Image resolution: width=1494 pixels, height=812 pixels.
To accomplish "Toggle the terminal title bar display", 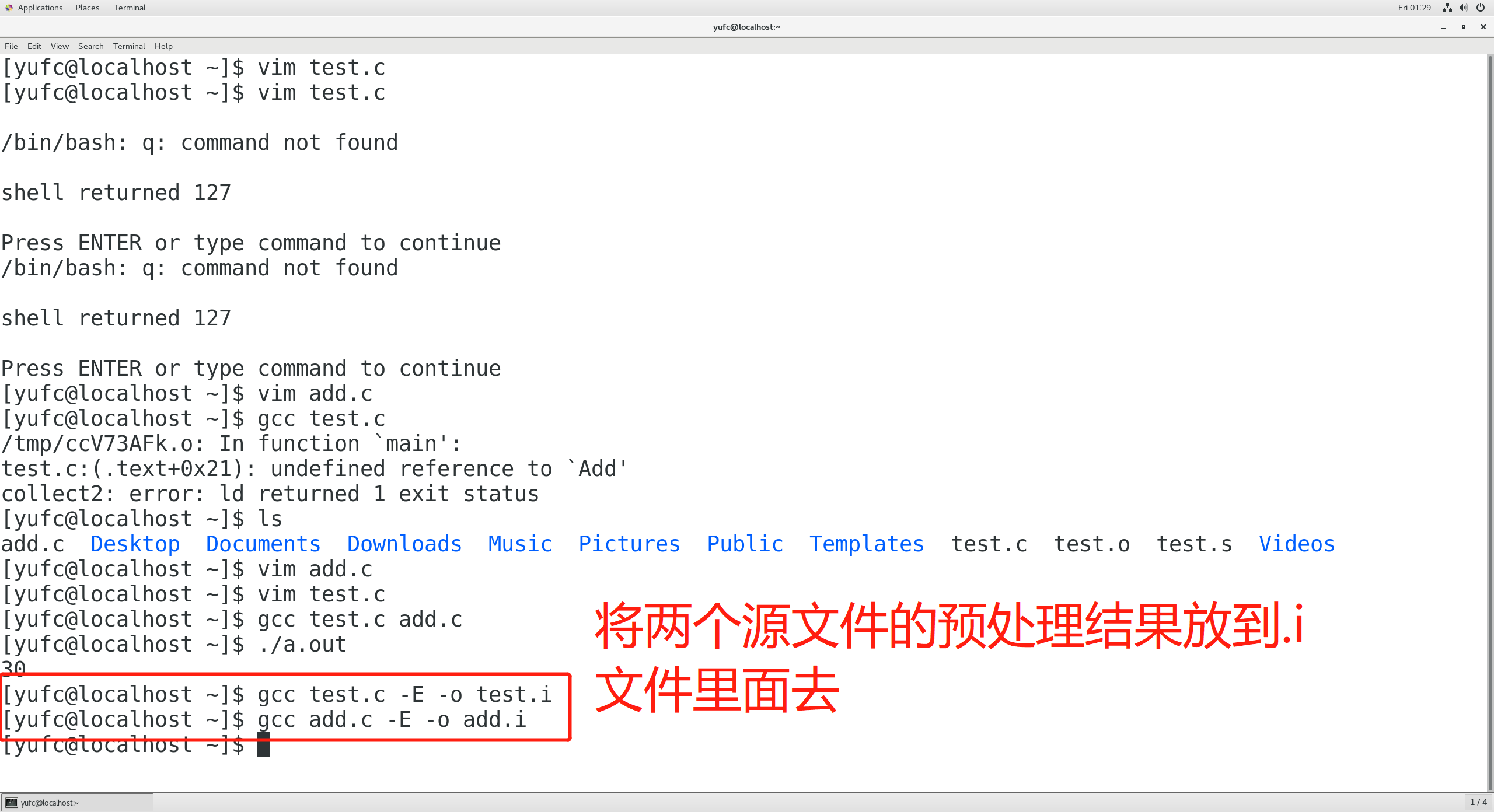I will click(x=59, y=46).
